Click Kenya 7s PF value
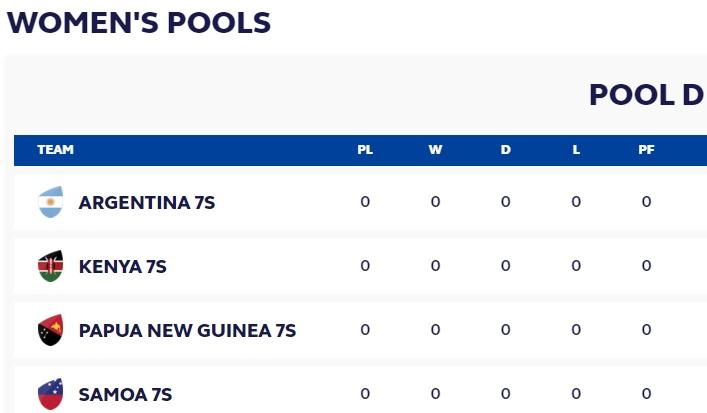Image resolution: width=707 pixels, height=413 pixels. [x=646, y=266]
